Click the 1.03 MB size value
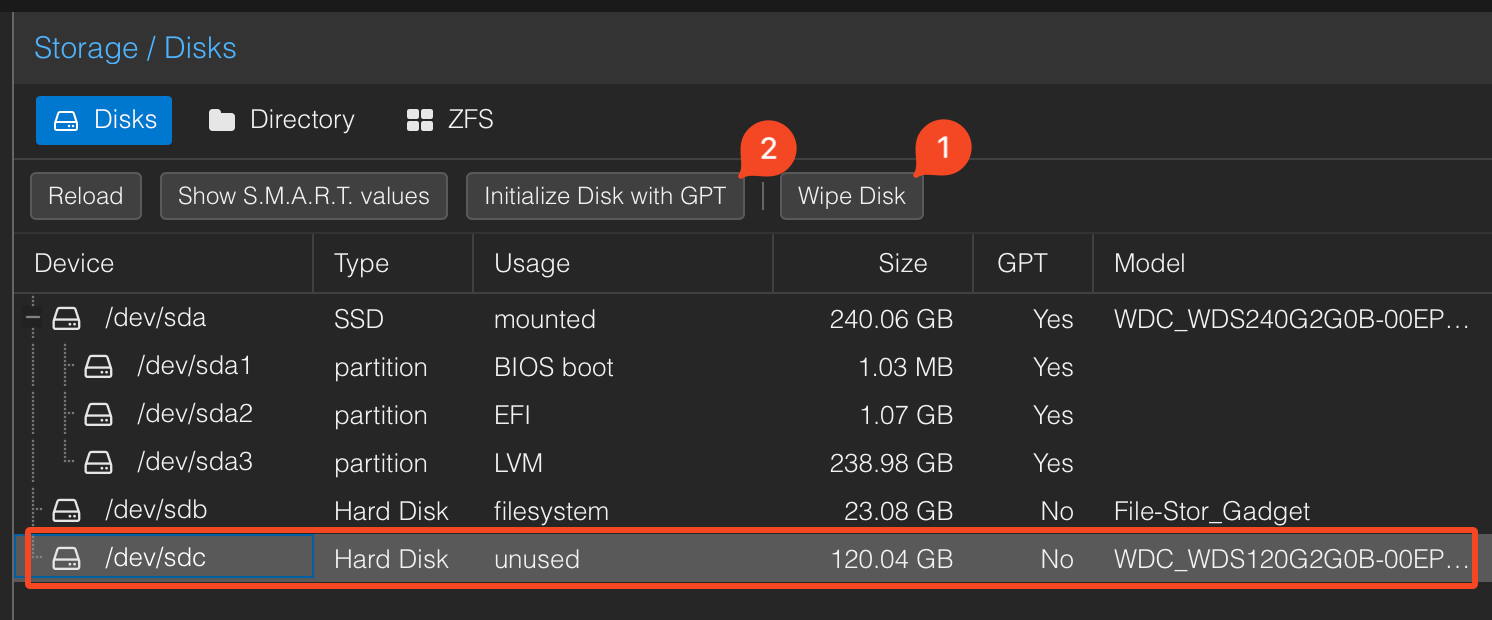The width and height of the screenshot is (1492, 620). [x=905, y=368]
